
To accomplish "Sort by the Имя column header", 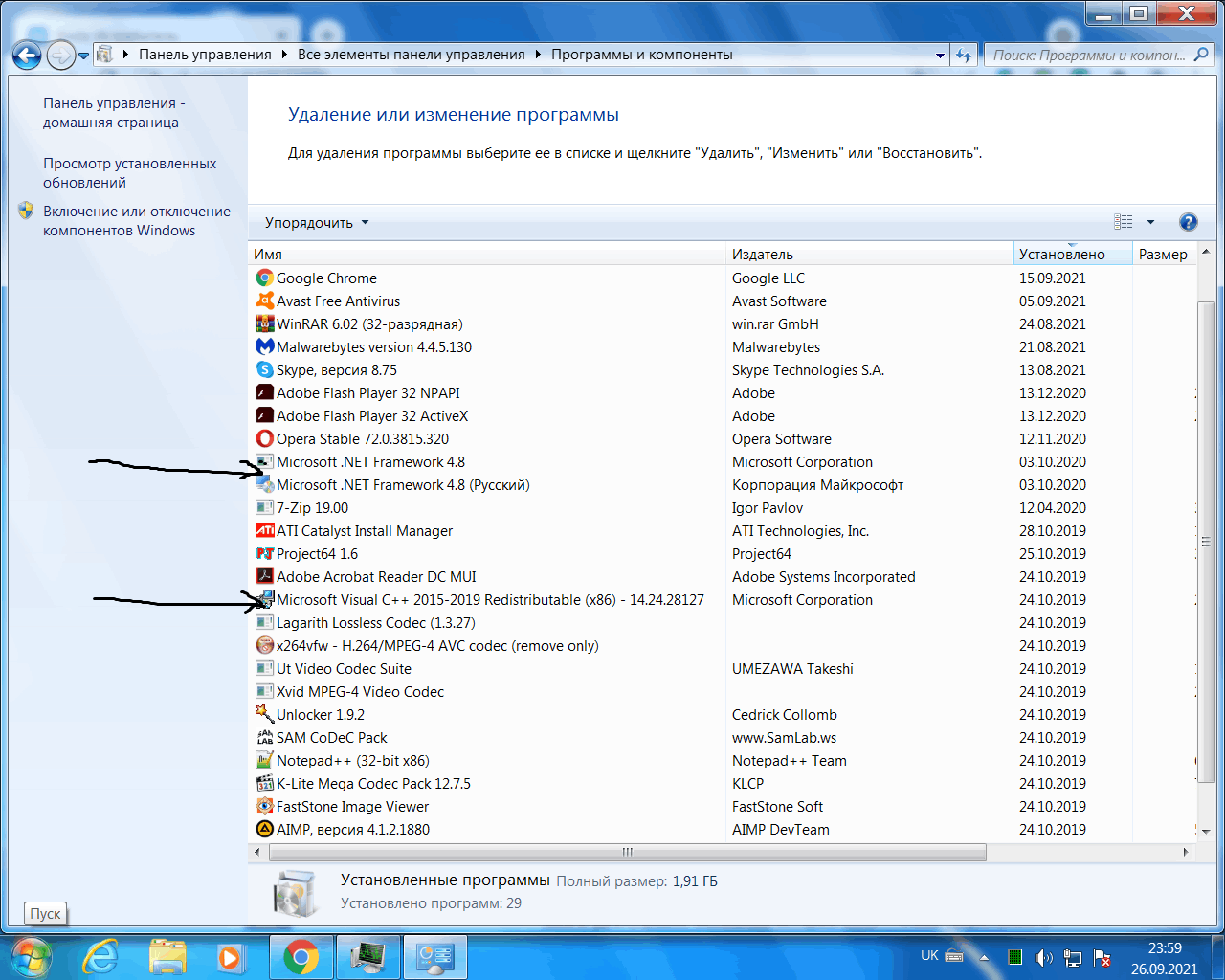I will click(x=488, y=254).
